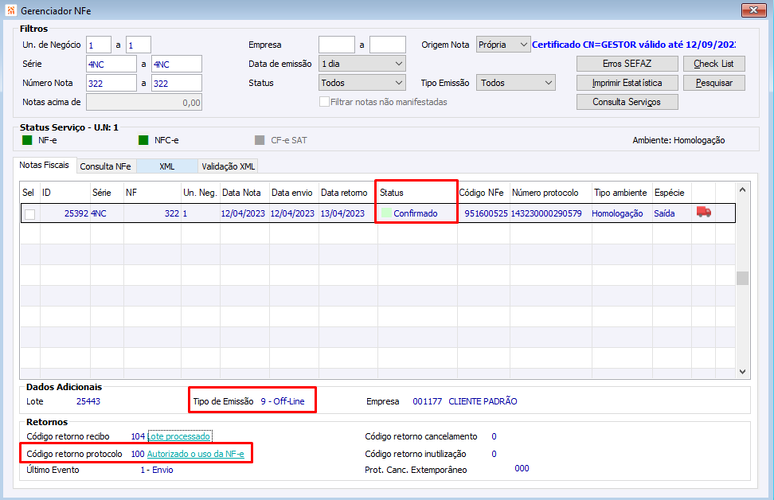Click the Pesquisar button
Screen dimensions: 774x500
pos(714,83)
